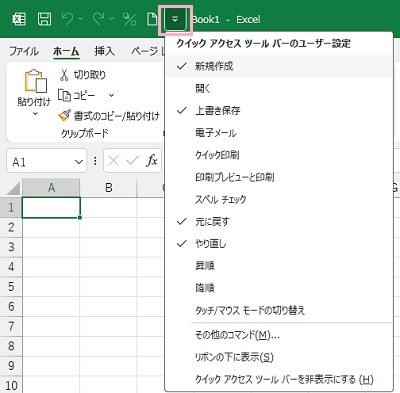Open the Undo history dropdown arrow
The width and height of the screenshot is (400, 393).
click(x=80, y=19)
